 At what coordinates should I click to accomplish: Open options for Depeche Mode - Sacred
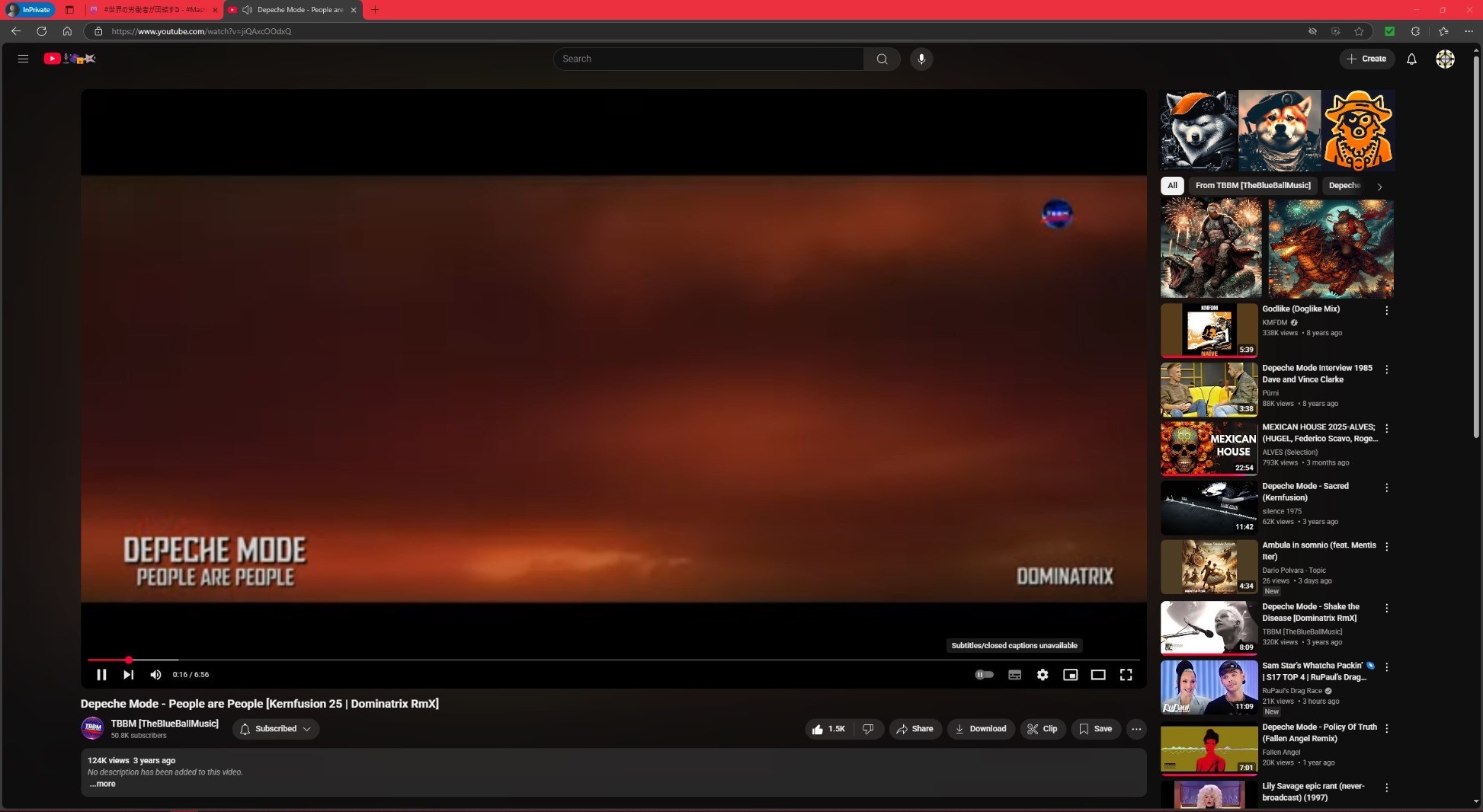click(1386, 488)
